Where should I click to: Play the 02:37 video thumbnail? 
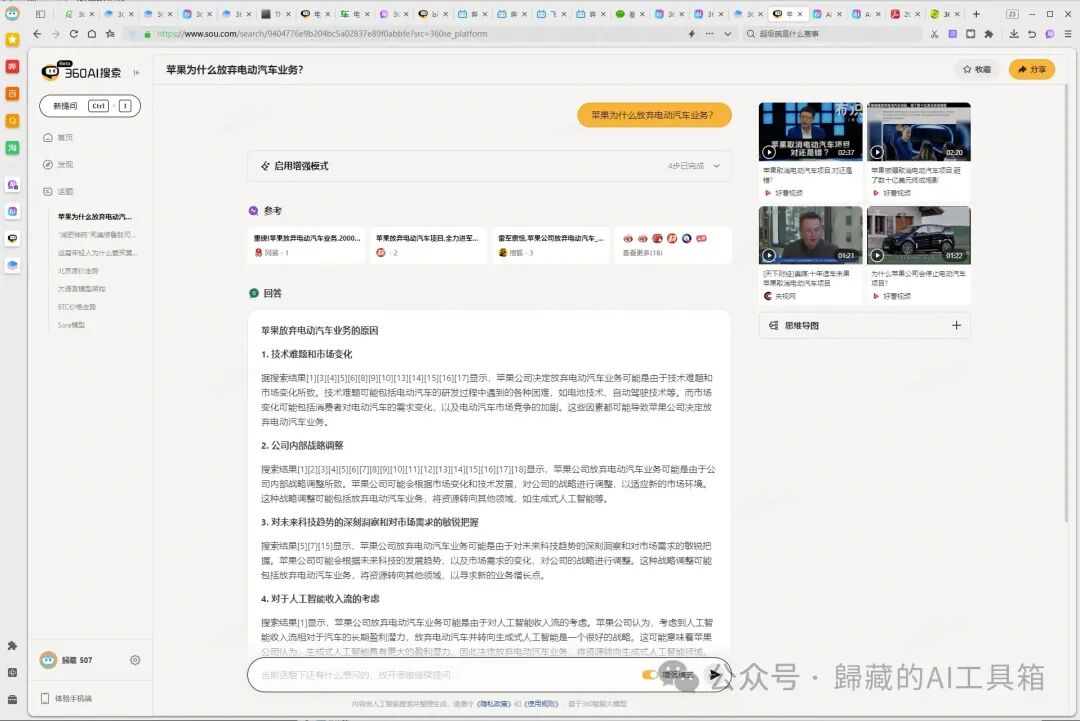click(x=810, y=132)
